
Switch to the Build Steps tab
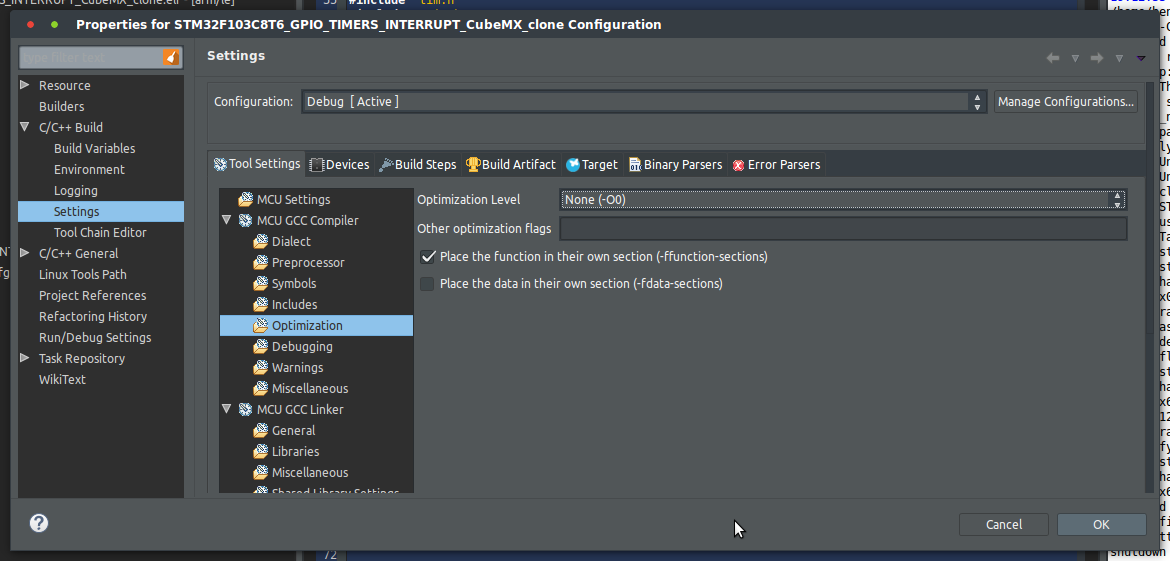pos(417,164)
